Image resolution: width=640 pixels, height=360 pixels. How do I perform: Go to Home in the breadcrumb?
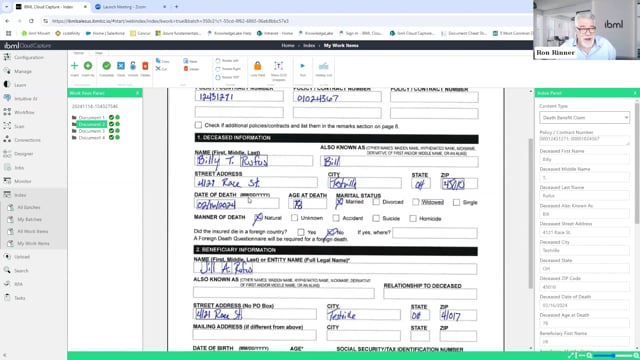[288, 45]
